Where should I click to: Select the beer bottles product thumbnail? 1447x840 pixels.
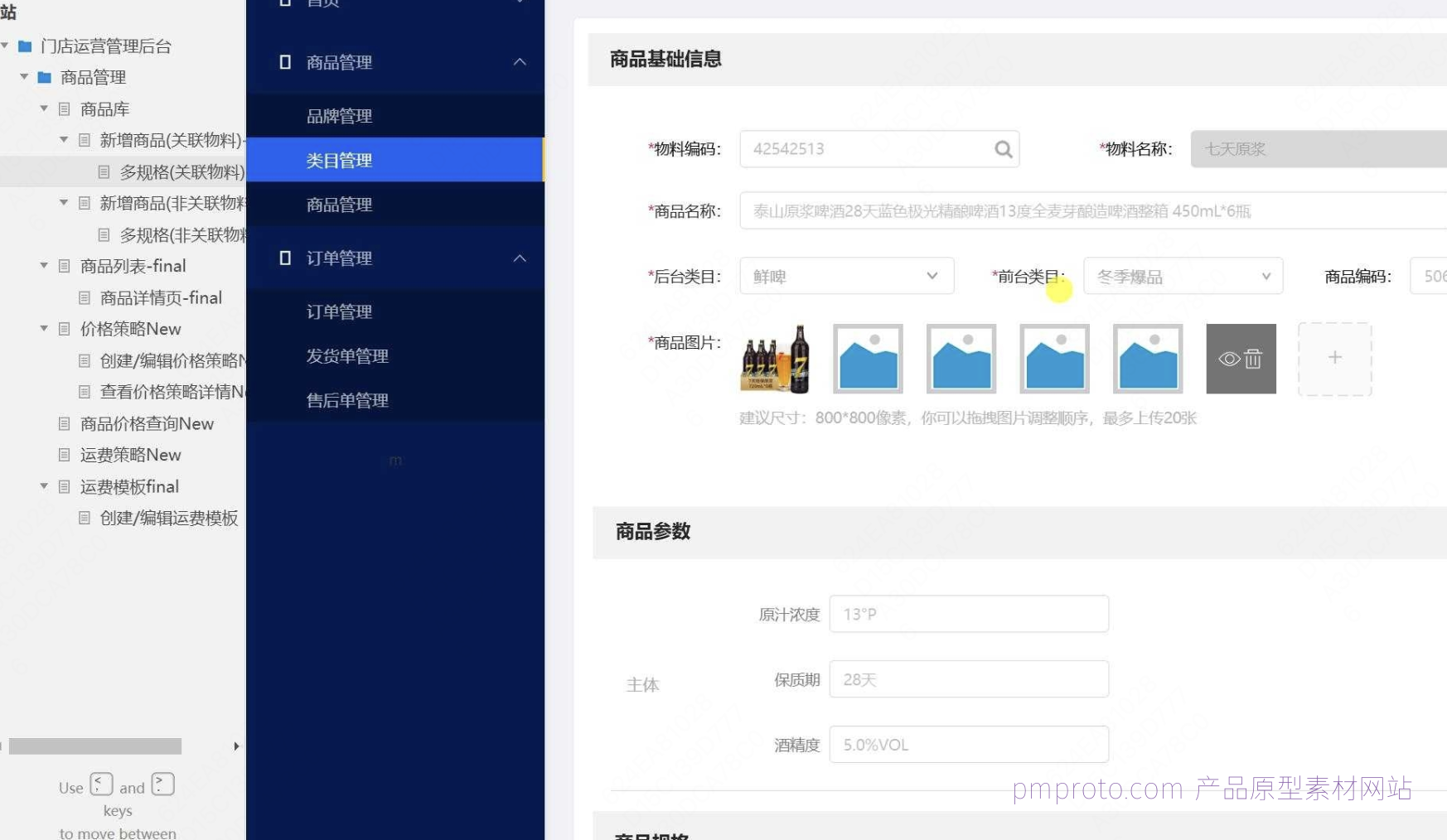click(775, 359)
